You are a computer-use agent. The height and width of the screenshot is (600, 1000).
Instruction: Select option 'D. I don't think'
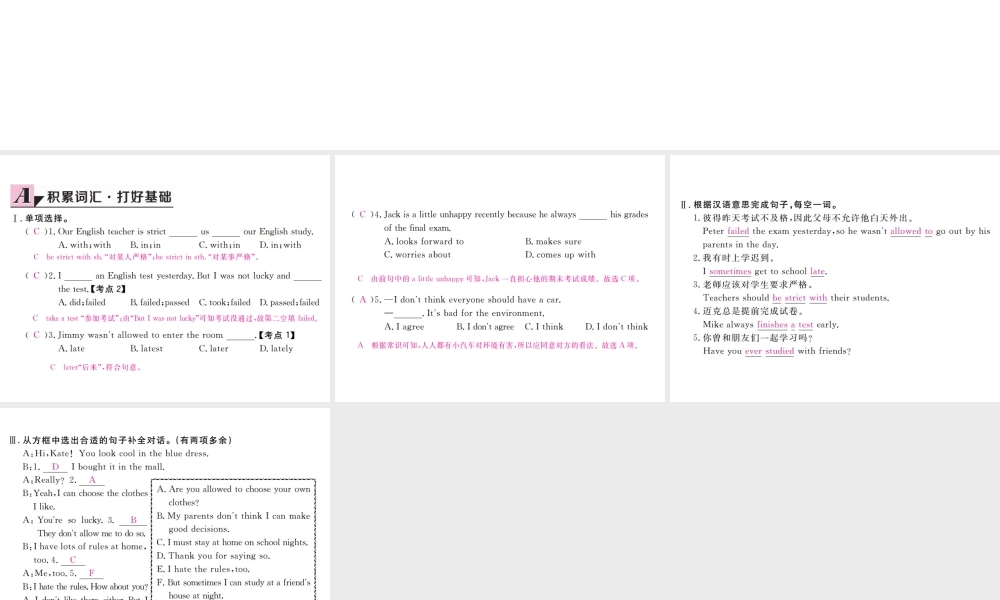pyautogui.click(x=616, y=326)
